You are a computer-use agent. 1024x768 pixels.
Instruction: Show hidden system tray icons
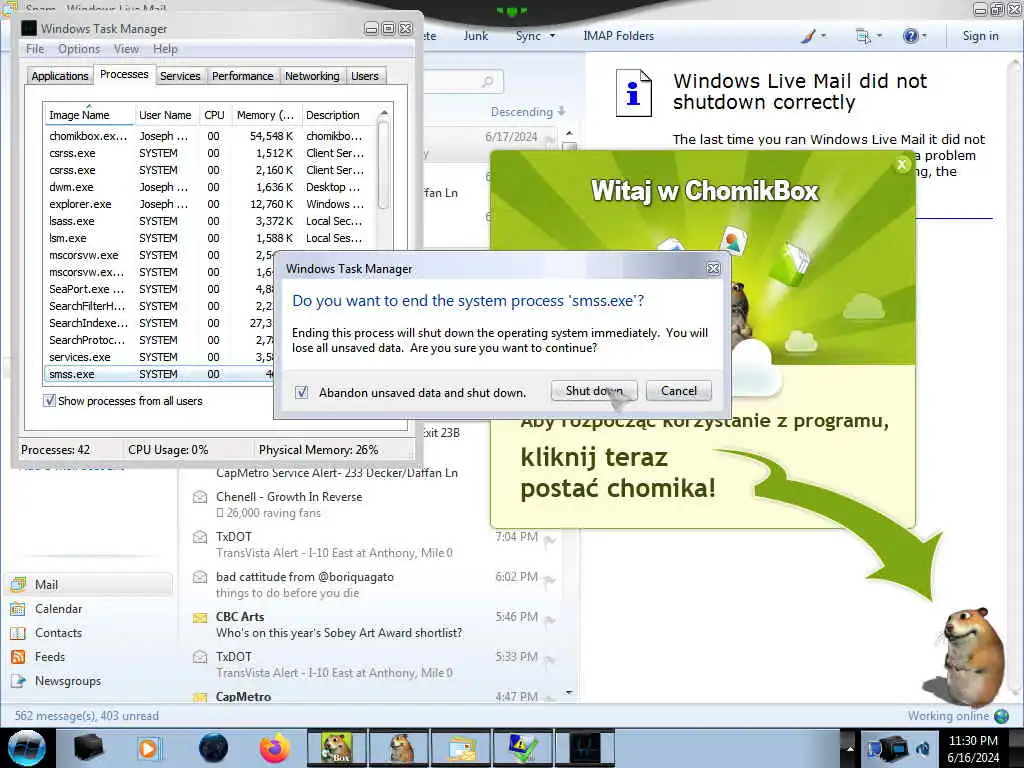850,749
